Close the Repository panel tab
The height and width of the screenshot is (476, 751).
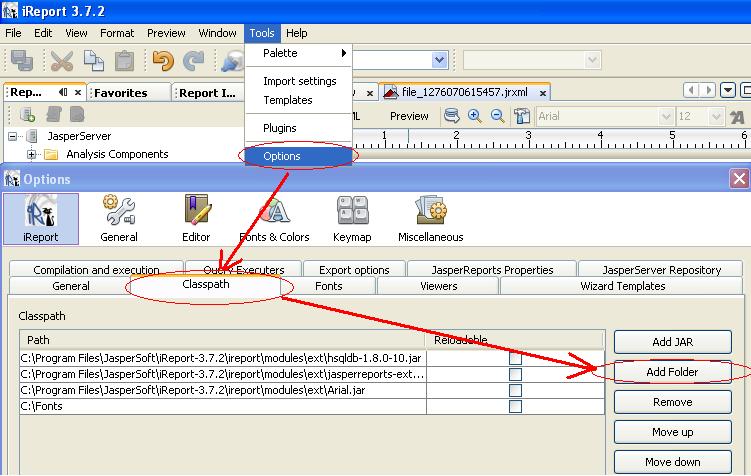[78, 92]
